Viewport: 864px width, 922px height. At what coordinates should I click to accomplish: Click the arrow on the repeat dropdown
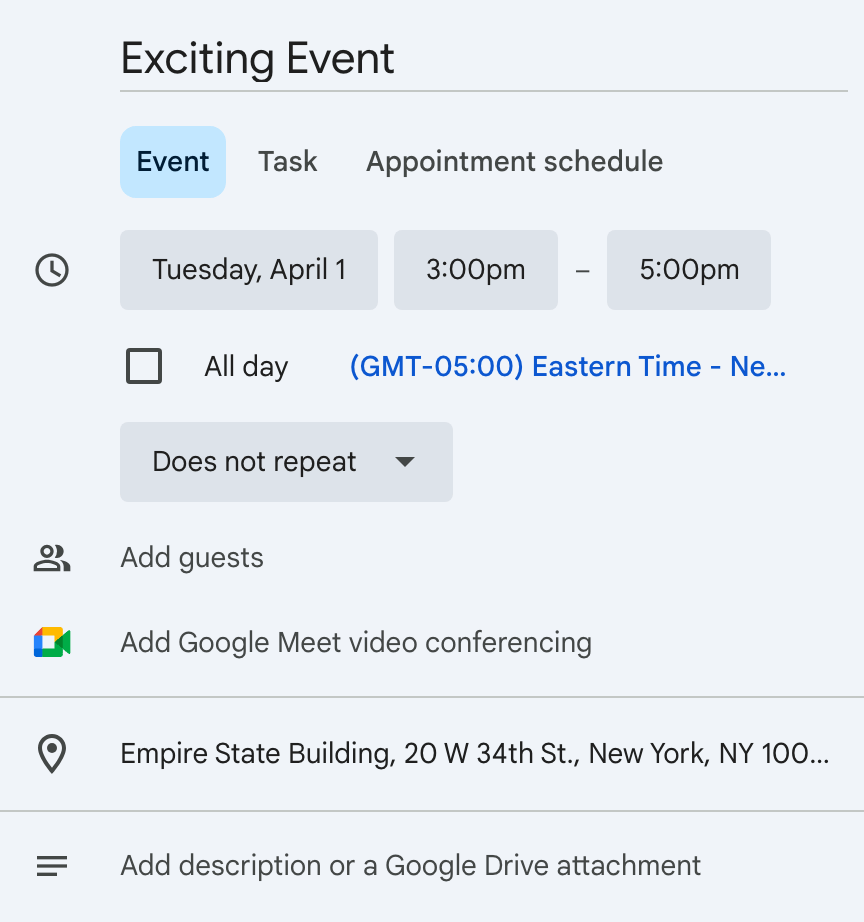(404, 462)
